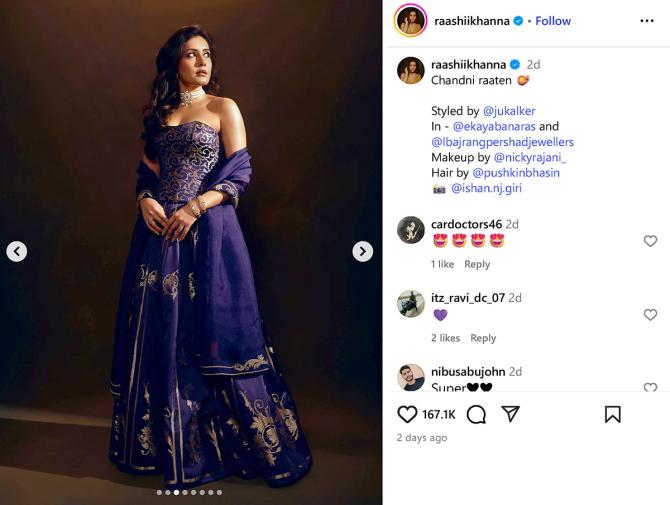Go to next photo in carousel

tap(362, 251)
